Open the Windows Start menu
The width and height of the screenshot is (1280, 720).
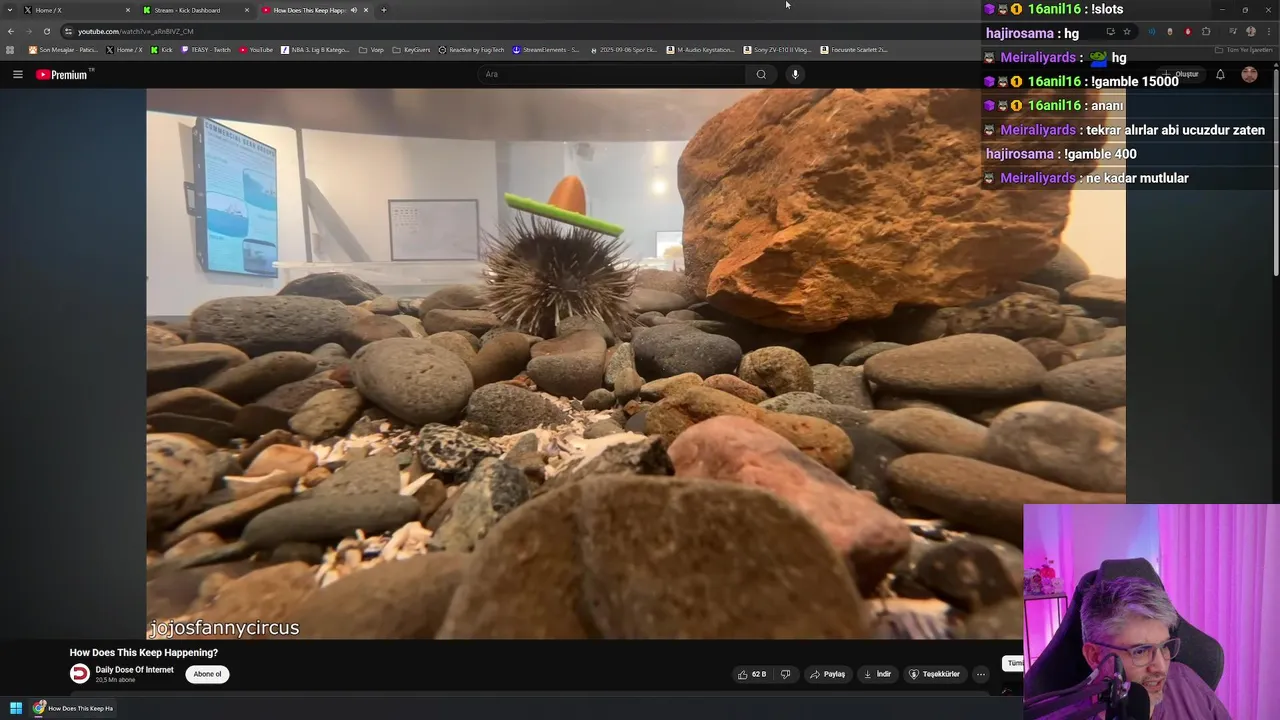(x=15, y=708)
